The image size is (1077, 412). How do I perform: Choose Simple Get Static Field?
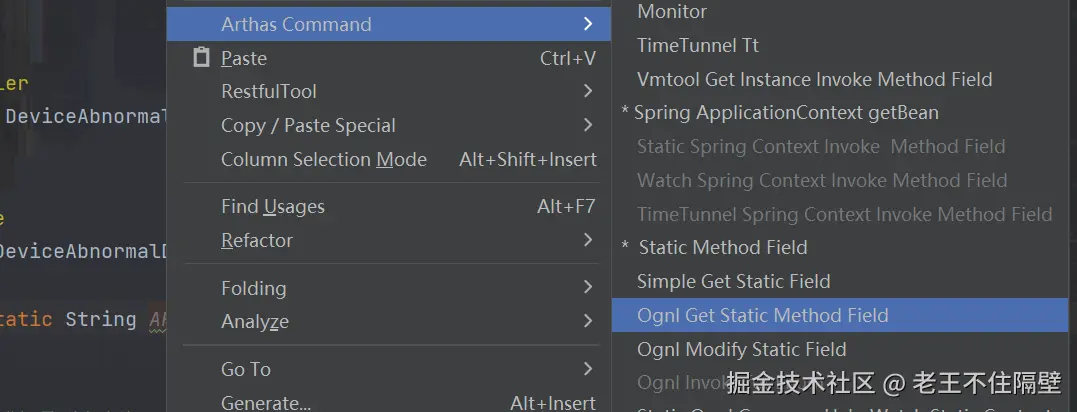pyautogui.click(x=733, y=281)
